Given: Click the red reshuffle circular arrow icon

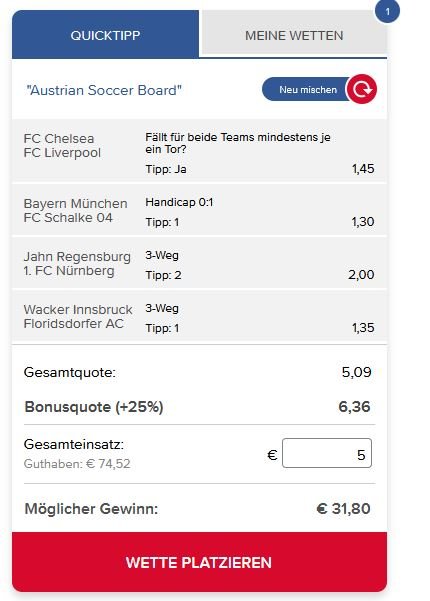Looking at the screenshot, I should click(x=361, y=89).
